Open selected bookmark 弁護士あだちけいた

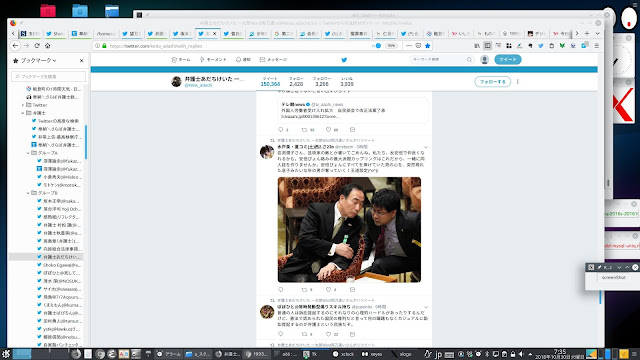pyautogui.click(x=59, y=257)
